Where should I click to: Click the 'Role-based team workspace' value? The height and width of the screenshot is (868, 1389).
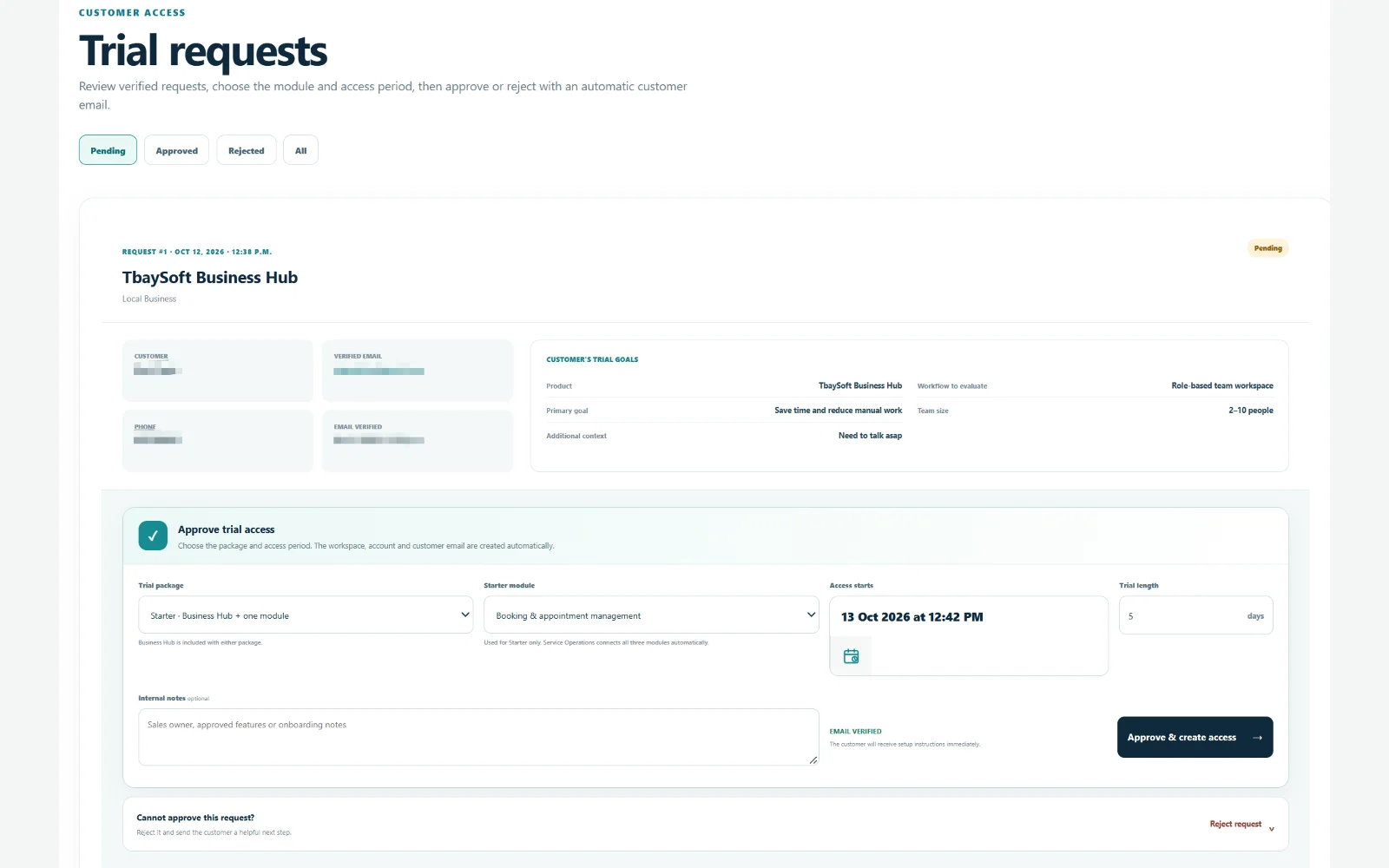click(x=1222, y=385)
